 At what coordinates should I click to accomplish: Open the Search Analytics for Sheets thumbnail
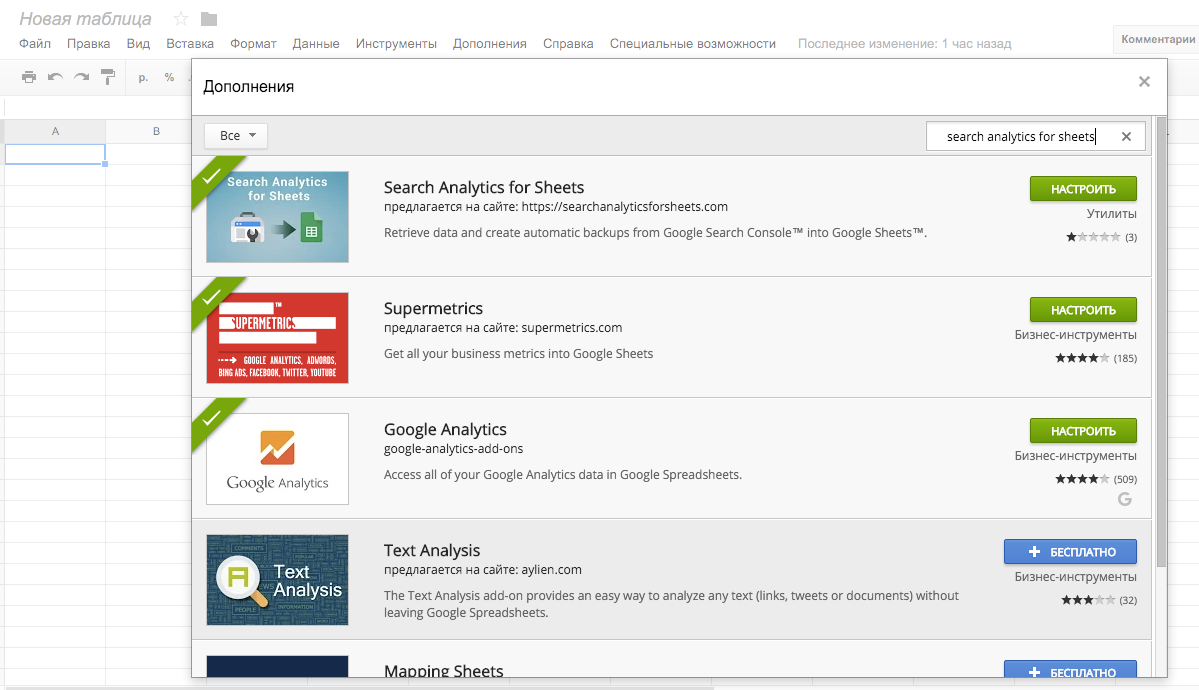278,216
